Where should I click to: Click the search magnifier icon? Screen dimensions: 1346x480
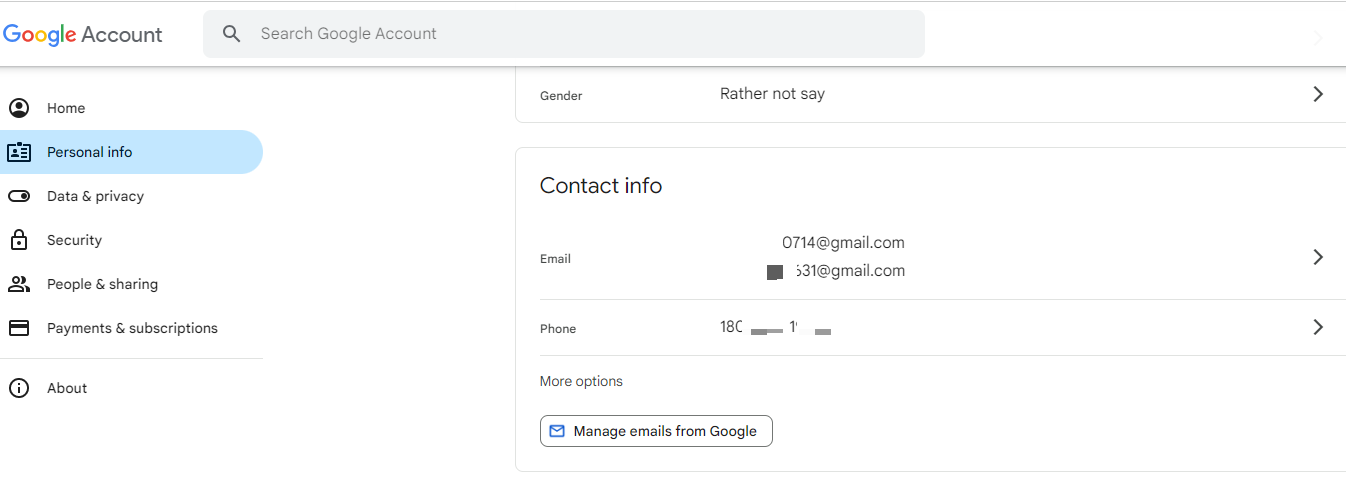(232, 34)
